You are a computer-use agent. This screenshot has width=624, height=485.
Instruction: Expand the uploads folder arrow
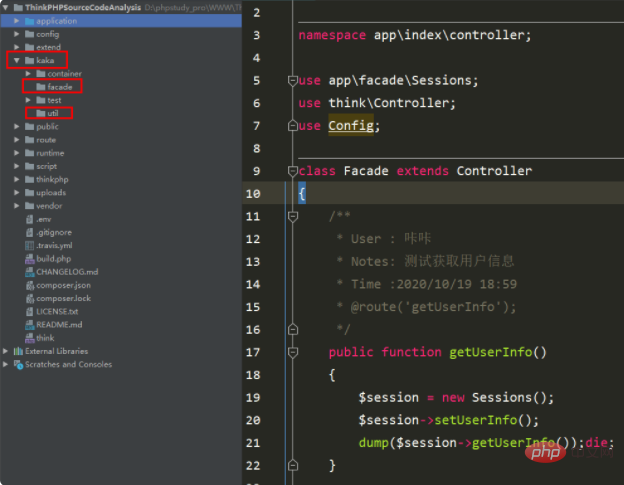[x=16, y=193]
